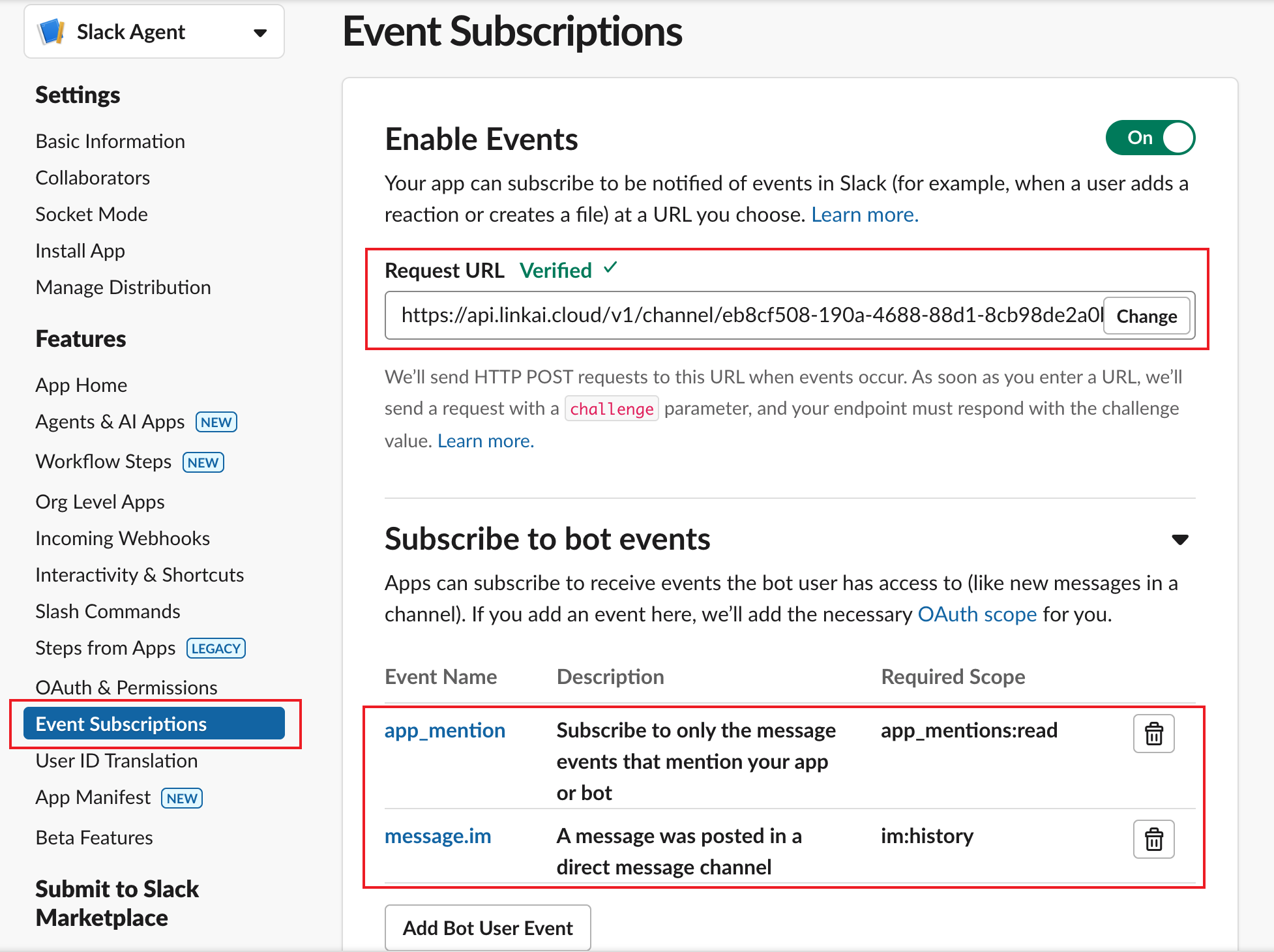Click the app_mentions:read scope text
This screenshot has width=1274, height=952.
(x=969, y=731)
